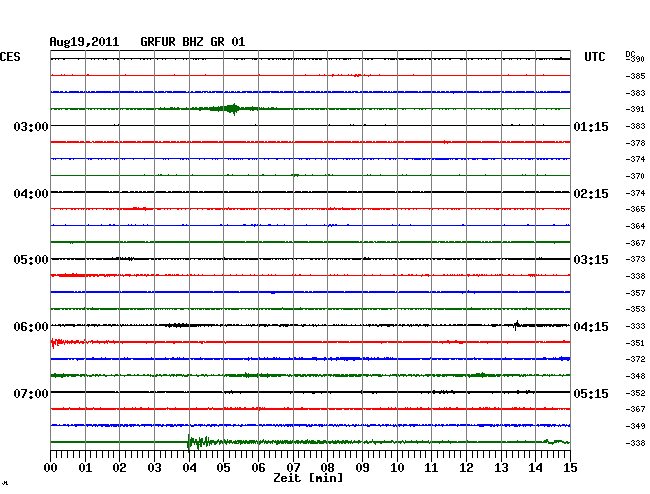Select minute tick label 00
650x494 pixels.
[51, 468]
